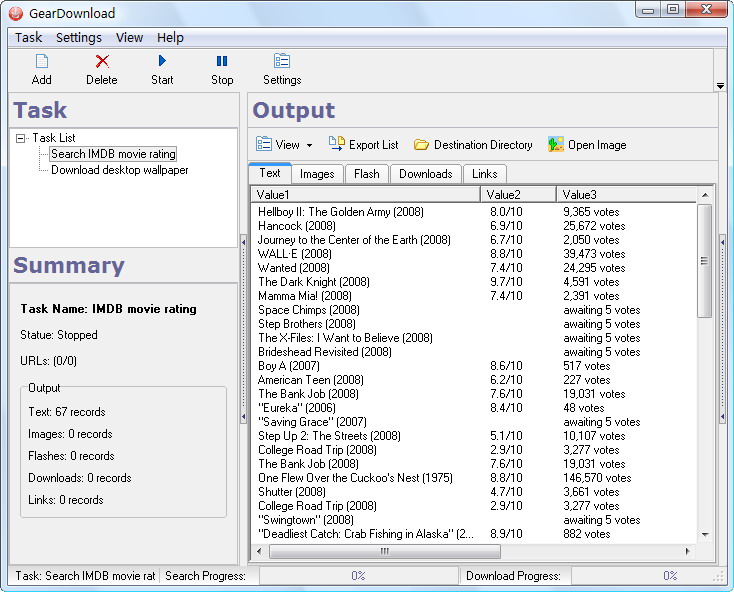Switch to the Images tab
Viewport: 734px width, 592px height.
coord(317,174)
